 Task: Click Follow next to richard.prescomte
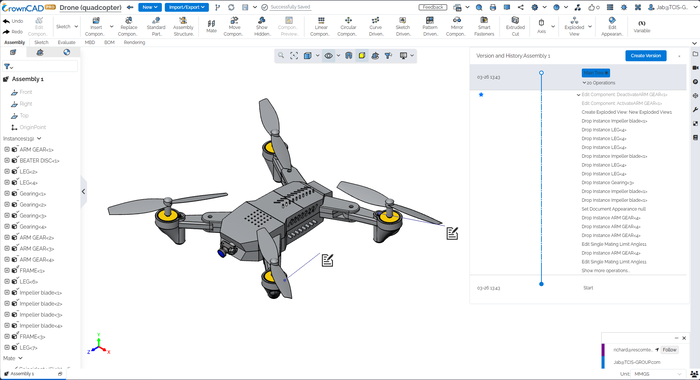pyautogui.click(x=669, y=350)
